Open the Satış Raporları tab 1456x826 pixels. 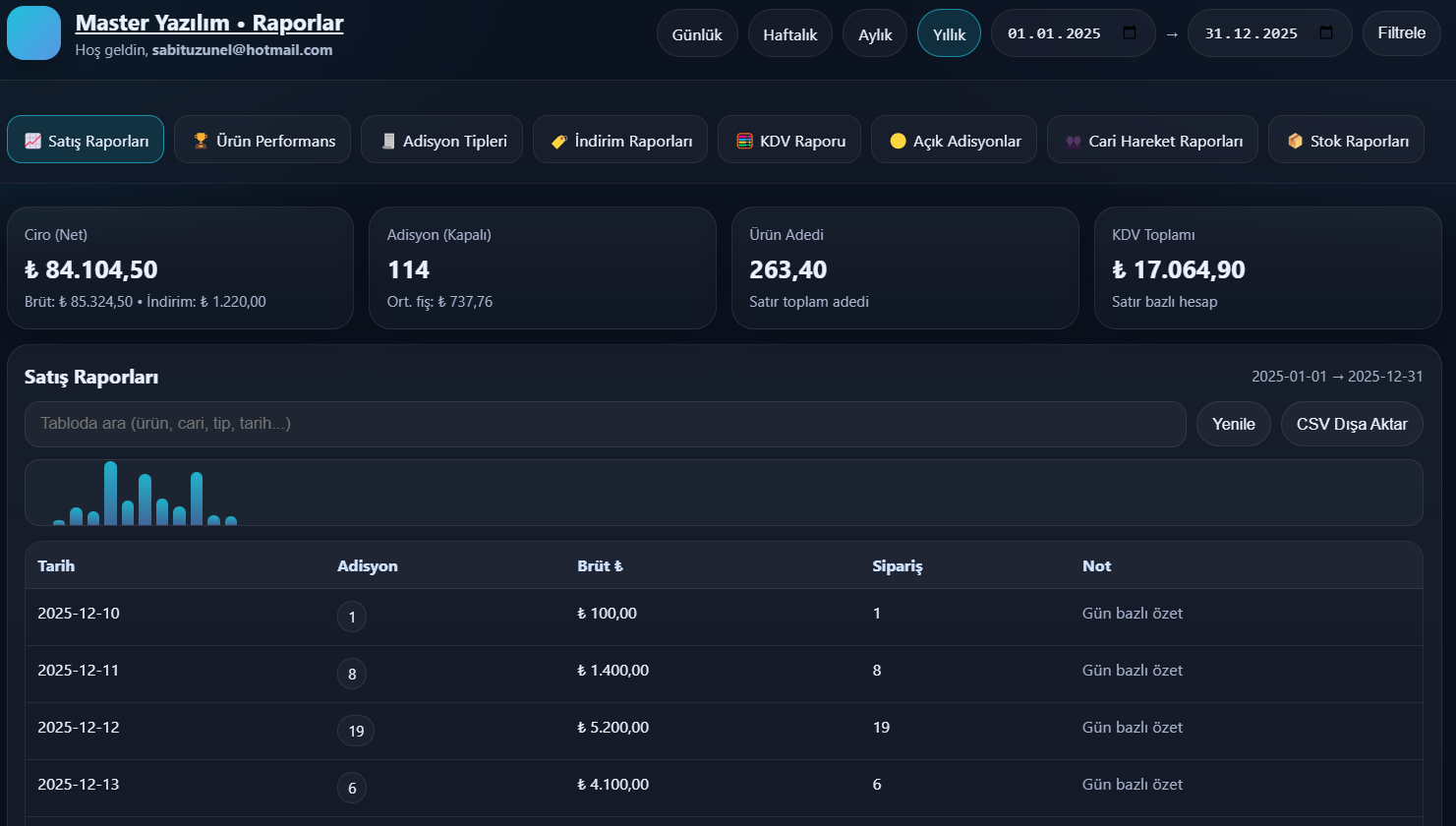pyautogui.click(x=86, y=140)
